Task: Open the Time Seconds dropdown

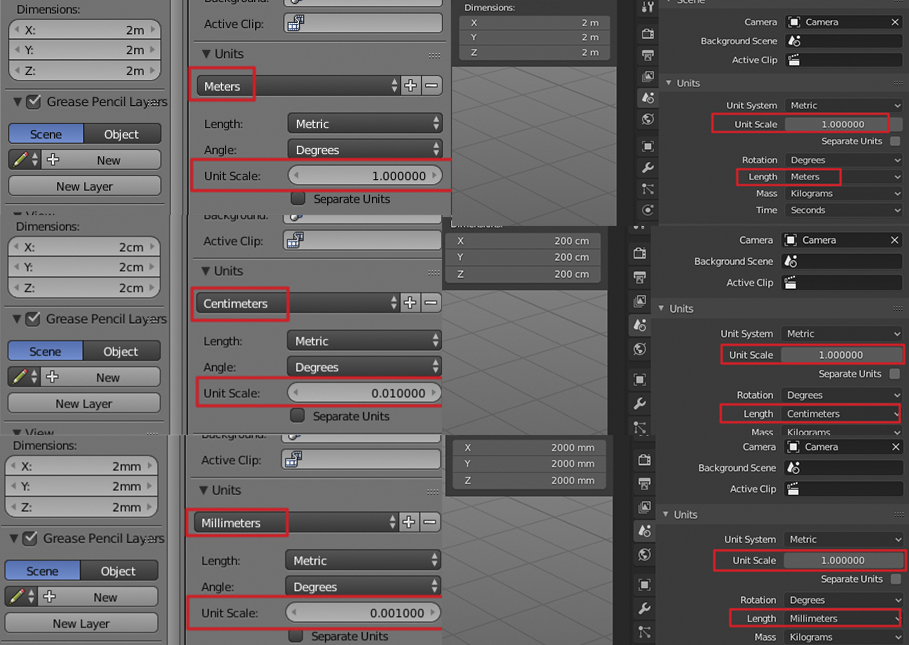Action: tap(843, 210)
